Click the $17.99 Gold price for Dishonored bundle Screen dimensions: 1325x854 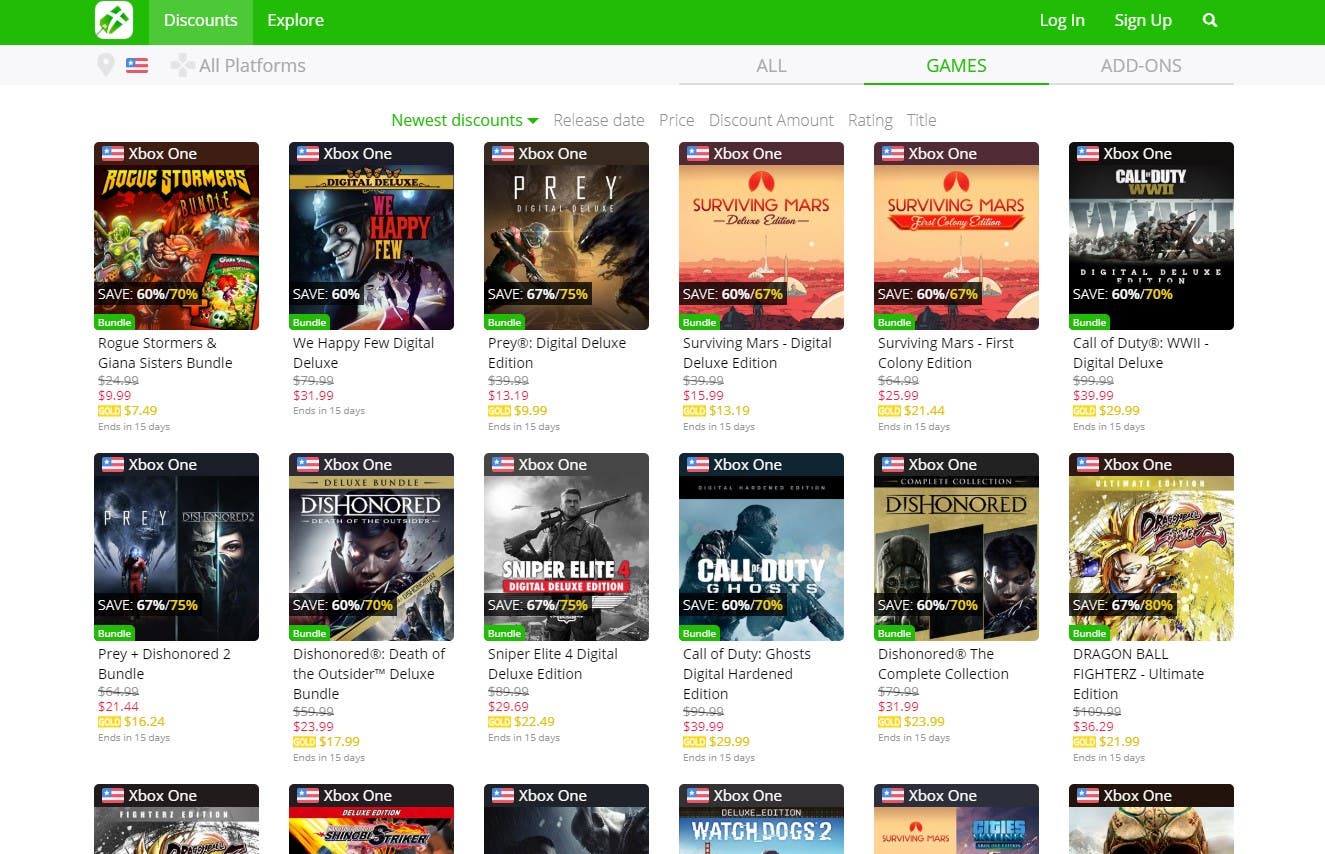point(339,742)
